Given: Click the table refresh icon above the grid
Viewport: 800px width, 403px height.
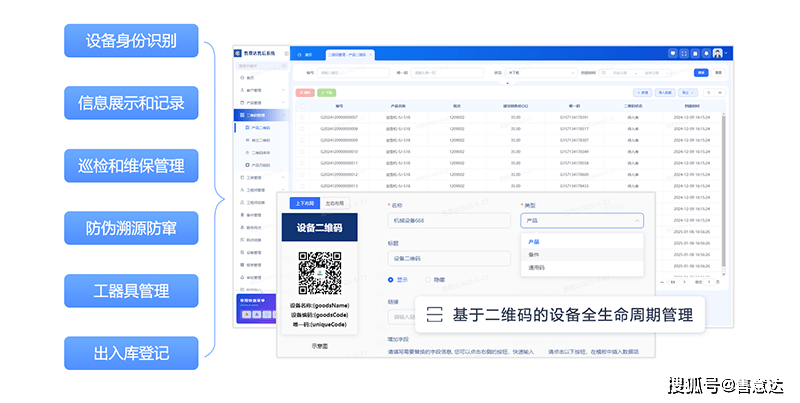Looking at the screenshot, I should click(707, 92).
